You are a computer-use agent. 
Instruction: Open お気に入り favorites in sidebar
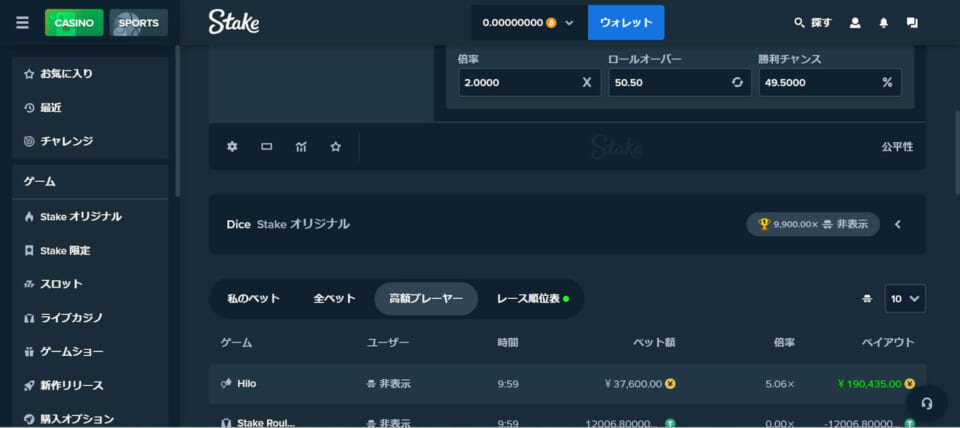click(90, 74)
